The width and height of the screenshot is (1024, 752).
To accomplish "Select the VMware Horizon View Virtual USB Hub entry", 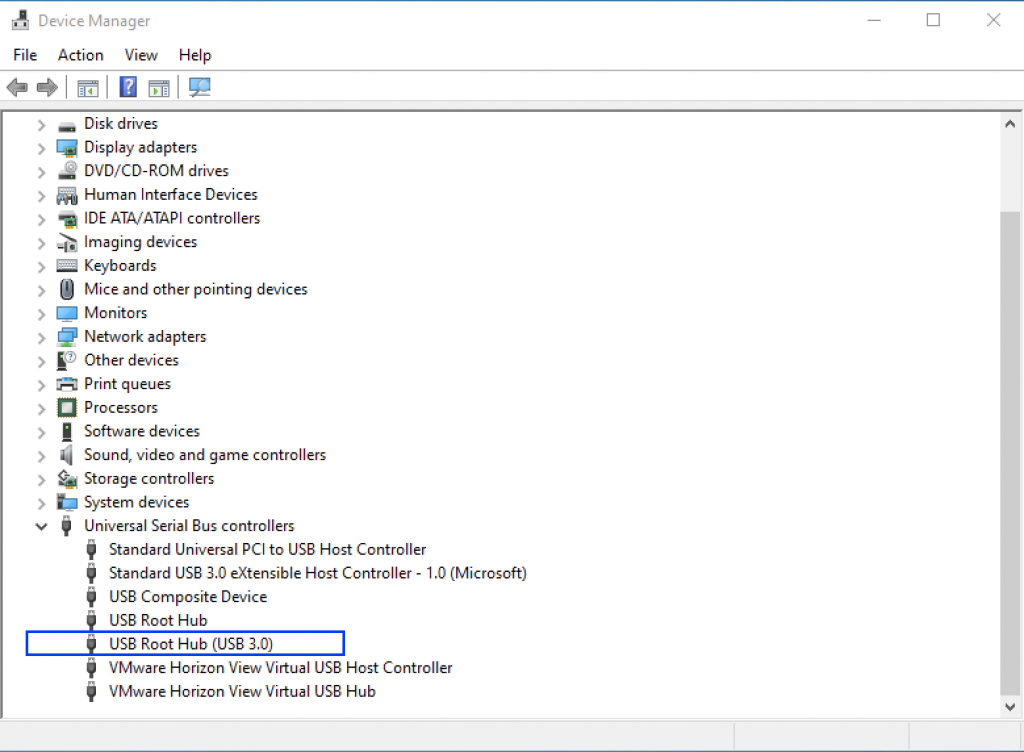I will point(242,691).
